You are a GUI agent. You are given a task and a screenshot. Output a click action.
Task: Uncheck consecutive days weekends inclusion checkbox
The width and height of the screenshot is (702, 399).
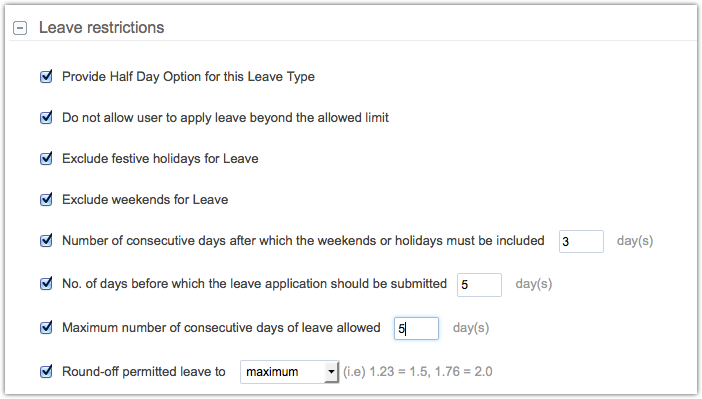[x=46, y=240]
